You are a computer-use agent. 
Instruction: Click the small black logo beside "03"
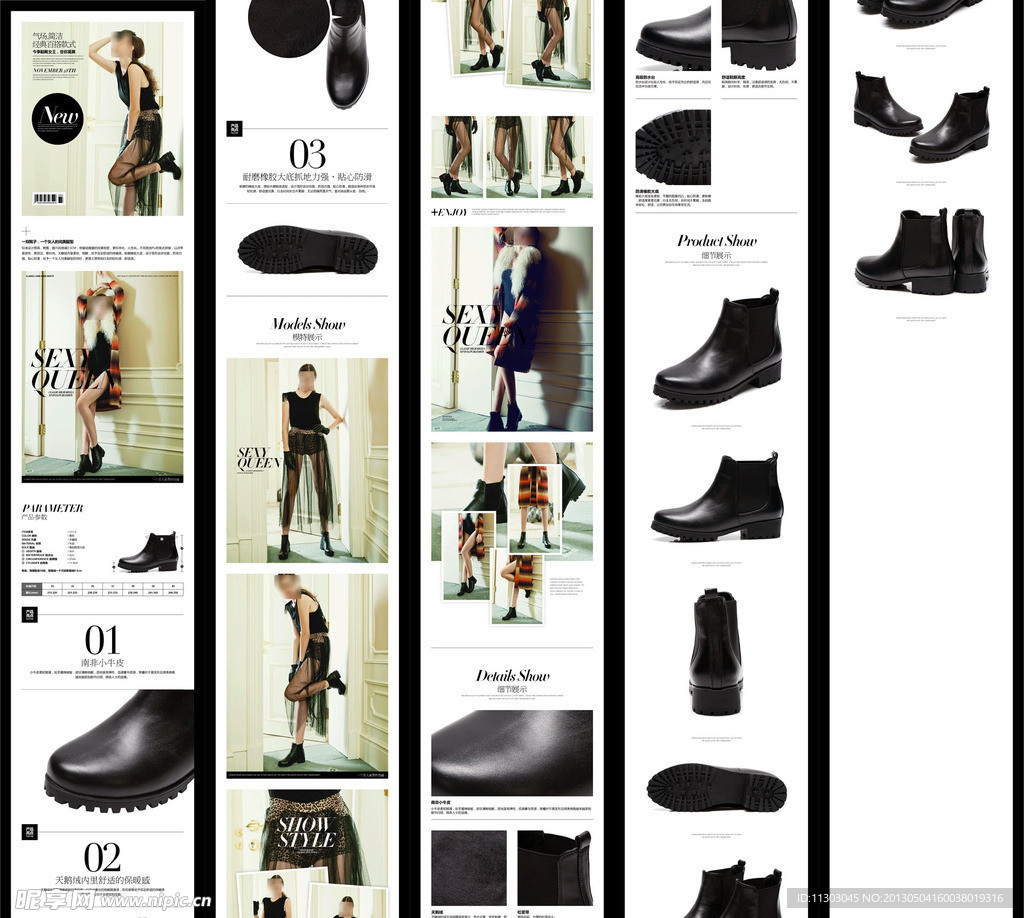(x=234, y=130)
